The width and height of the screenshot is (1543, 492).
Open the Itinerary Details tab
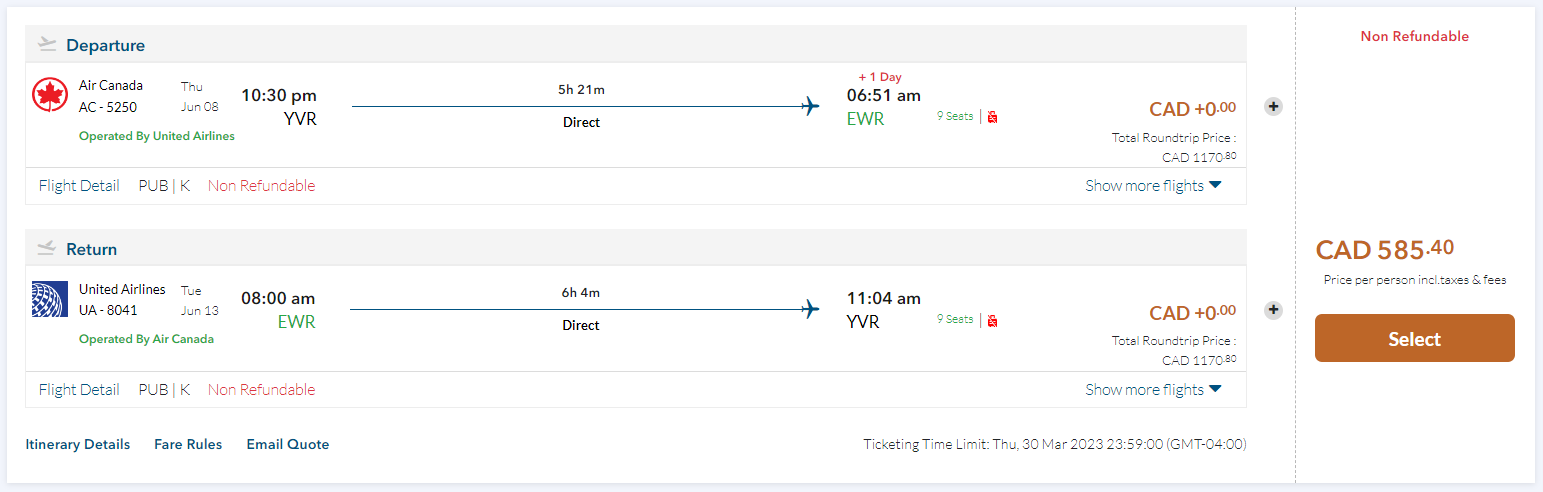77,444
